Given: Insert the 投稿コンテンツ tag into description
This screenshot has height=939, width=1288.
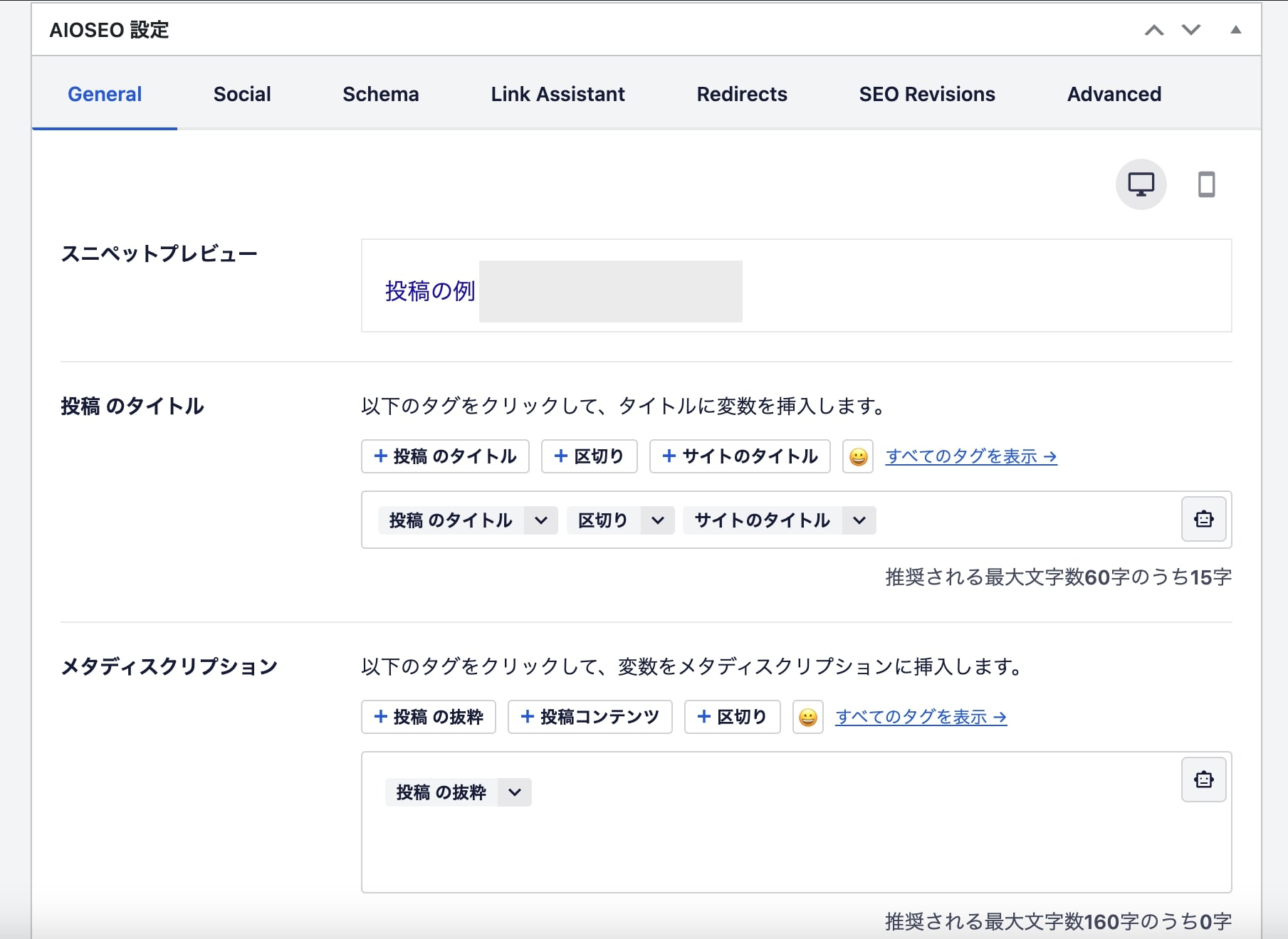Looking at the screenshot, I should click(590, 717).
